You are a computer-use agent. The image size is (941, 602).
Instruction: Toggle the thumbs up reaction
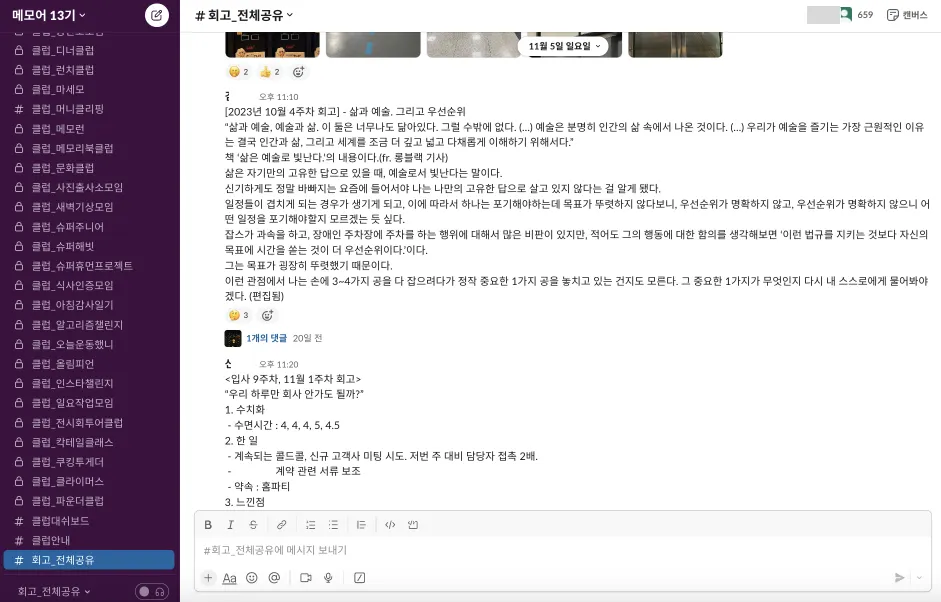269,72
